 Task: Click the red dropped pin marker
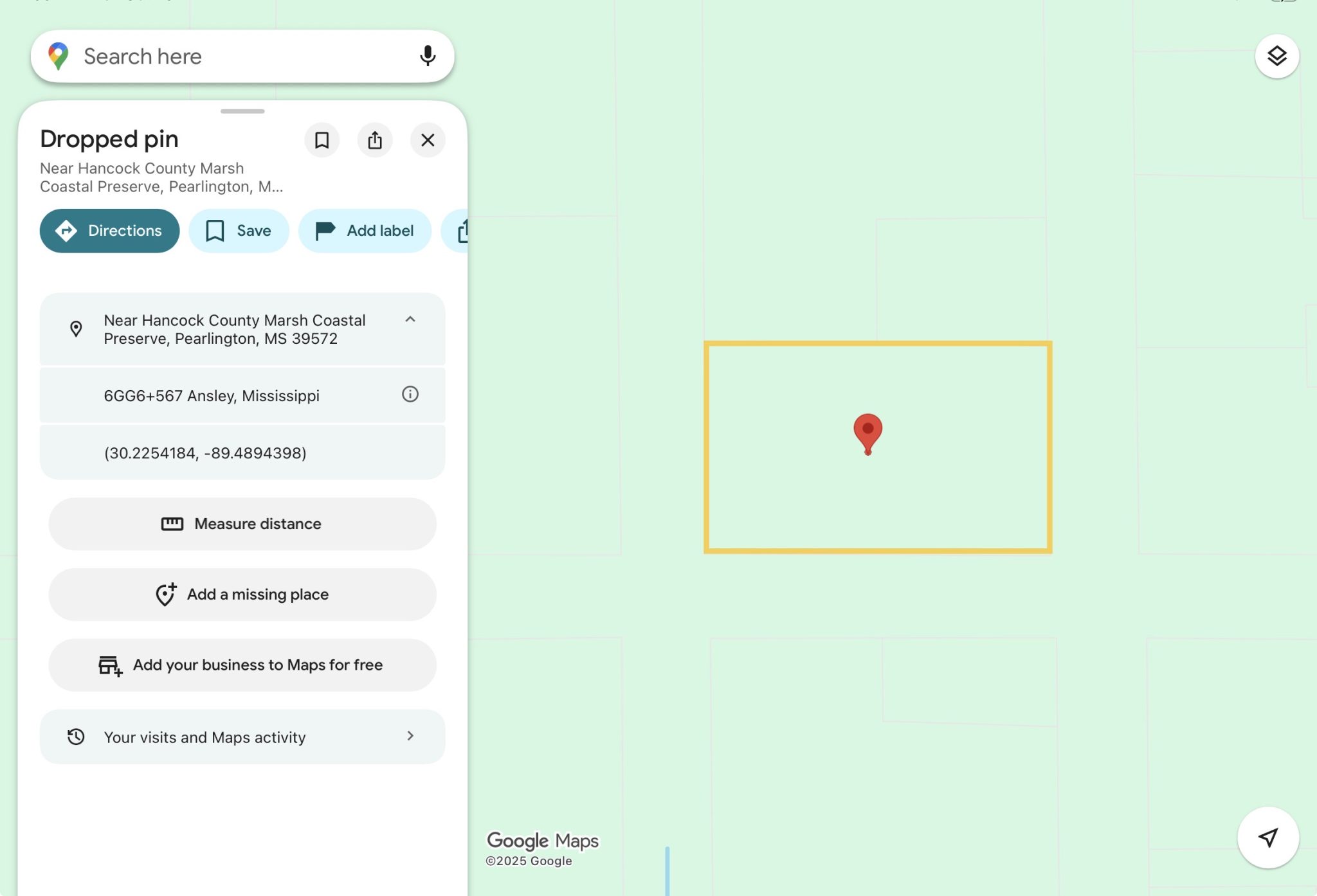click(867, 432)
